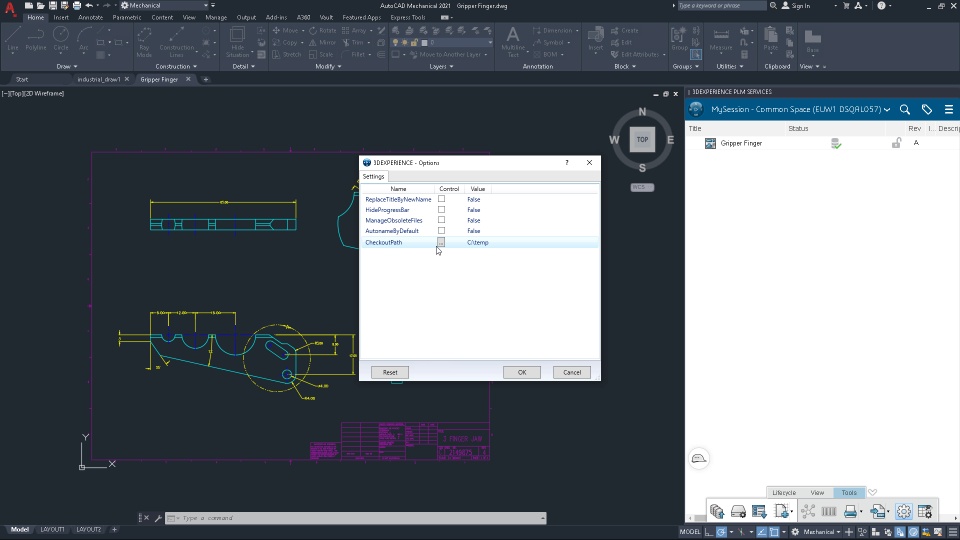Toggle the HideProgressBar checkbox

pyautogui.click(x=441, y=210)
